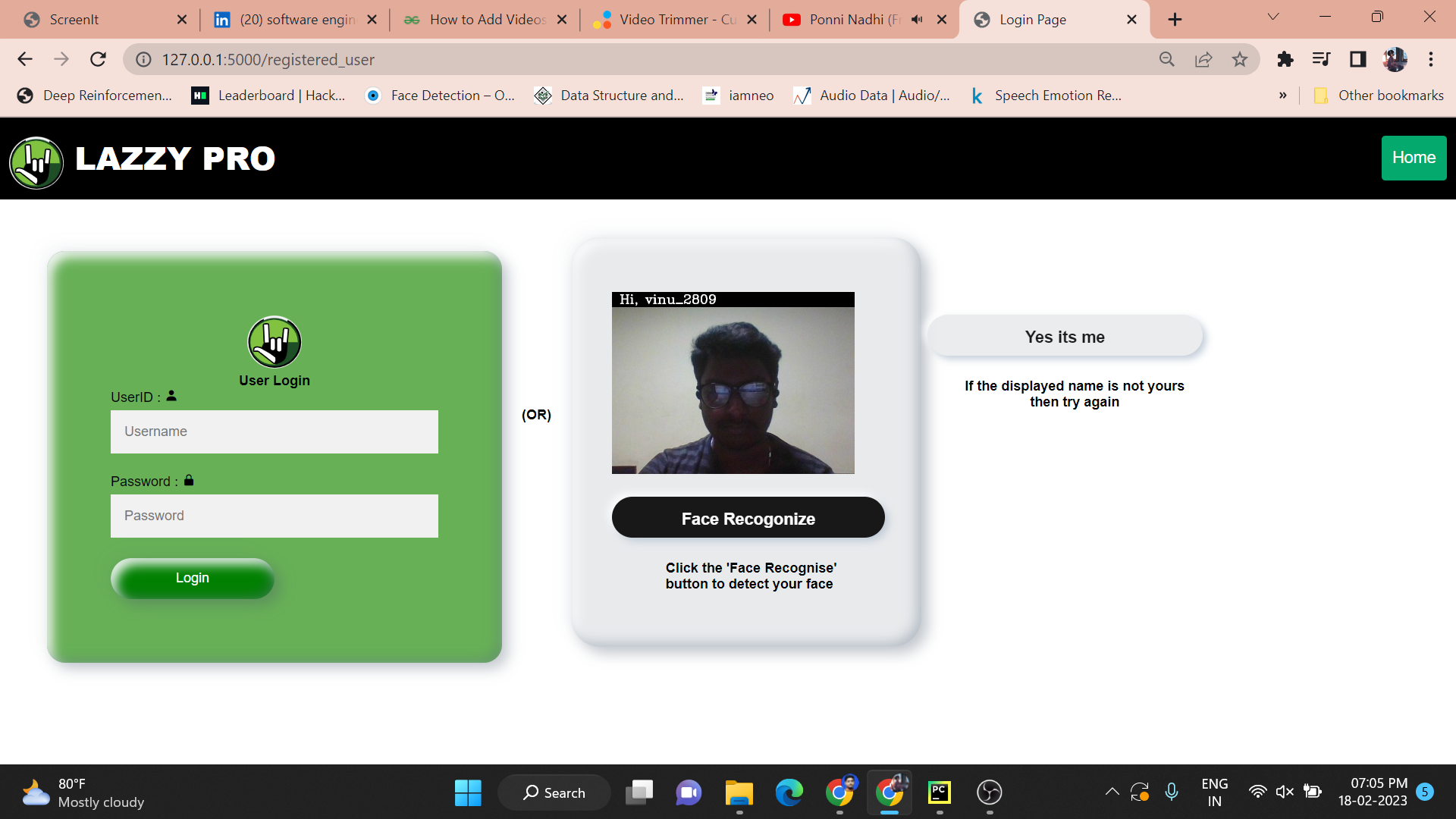This screenshot has height=819, width=1456.
Task: Launch Microsoft Edge from the taskbar
Action: pos(789,792)
